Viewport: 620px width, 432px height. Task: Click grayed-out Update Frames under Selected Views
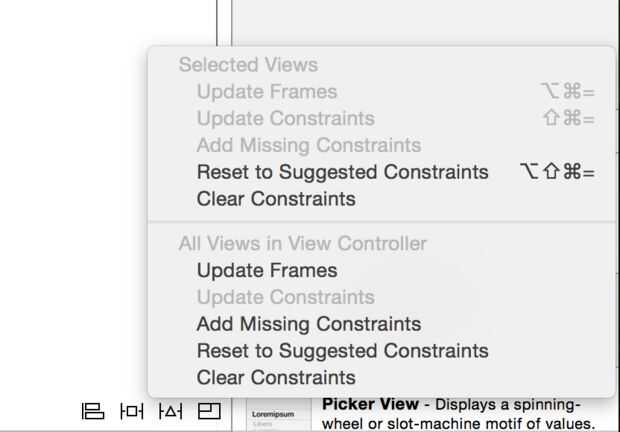(267, 92)
